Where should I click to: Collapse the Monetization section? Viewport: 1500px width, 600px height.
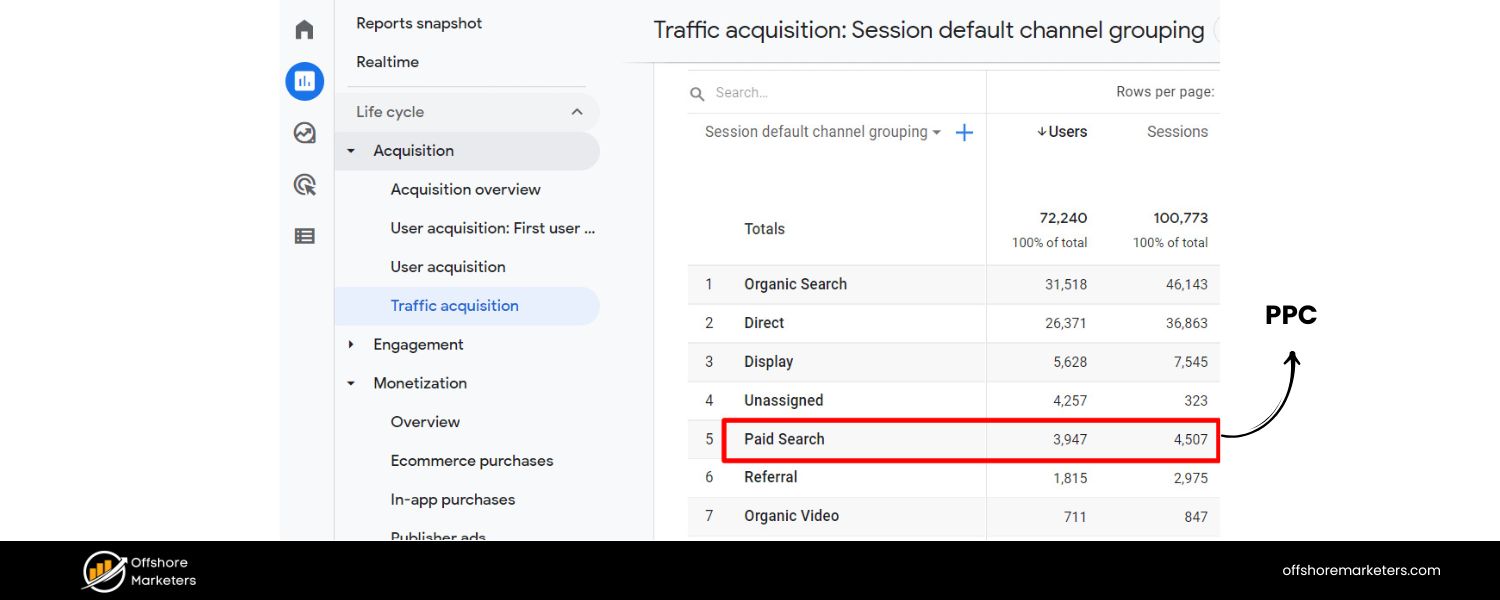[351, 382]
